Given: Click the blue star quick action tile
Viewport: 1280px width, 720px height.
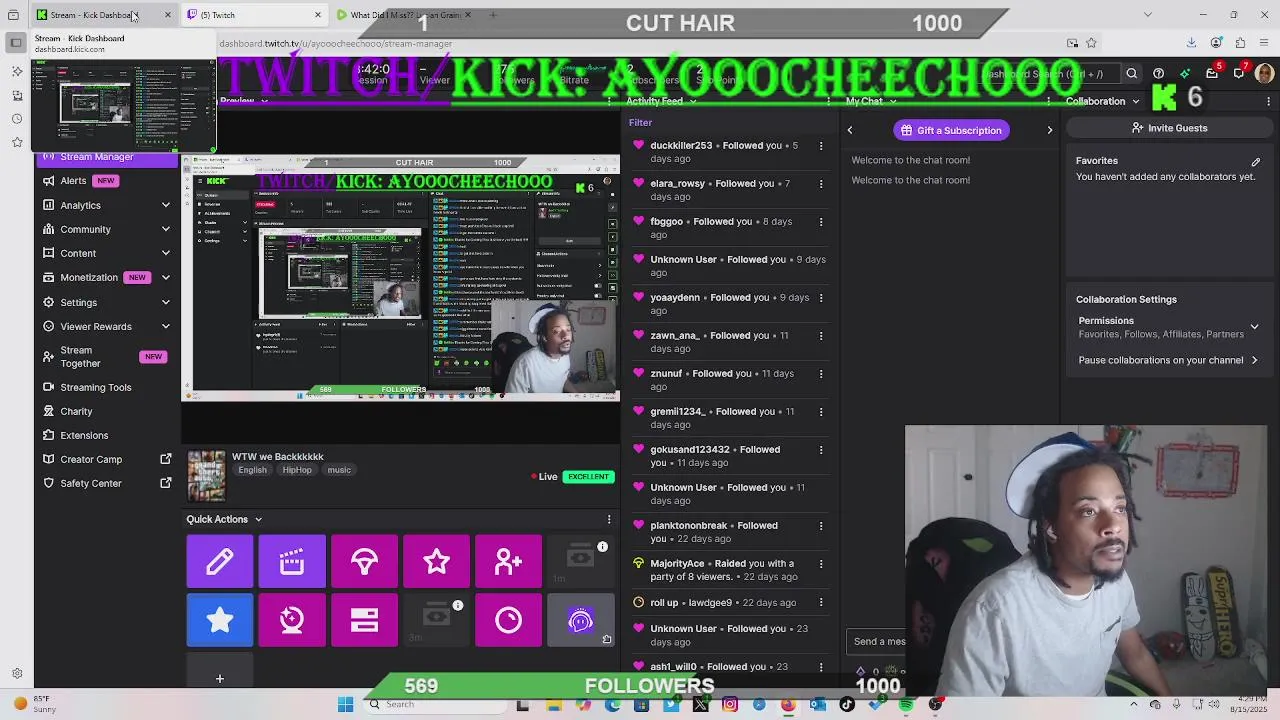Looking at the screenshot, I should click(220, 620).
